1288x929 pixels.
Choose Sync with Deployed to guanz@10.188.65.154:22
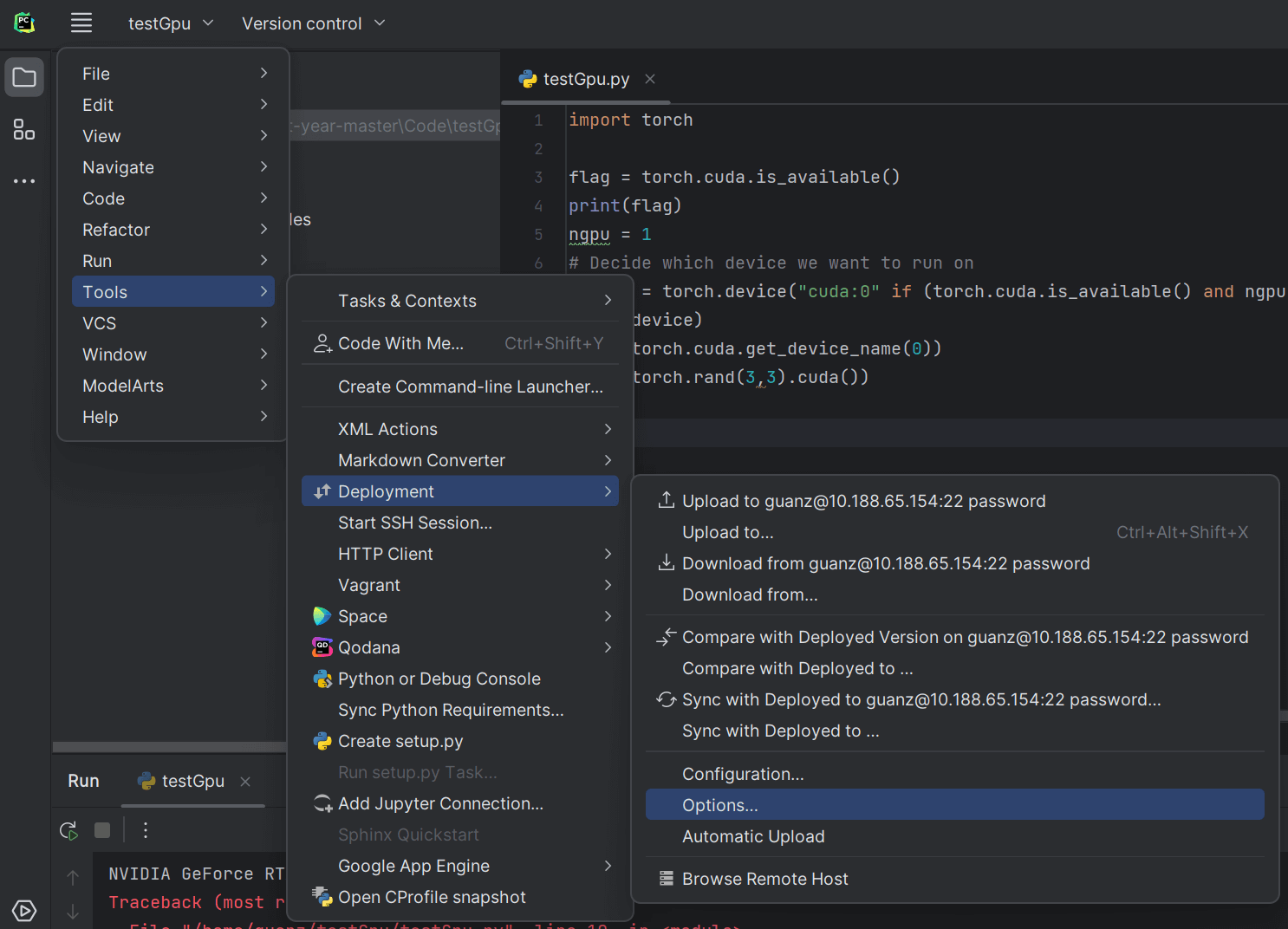(955, 699)
